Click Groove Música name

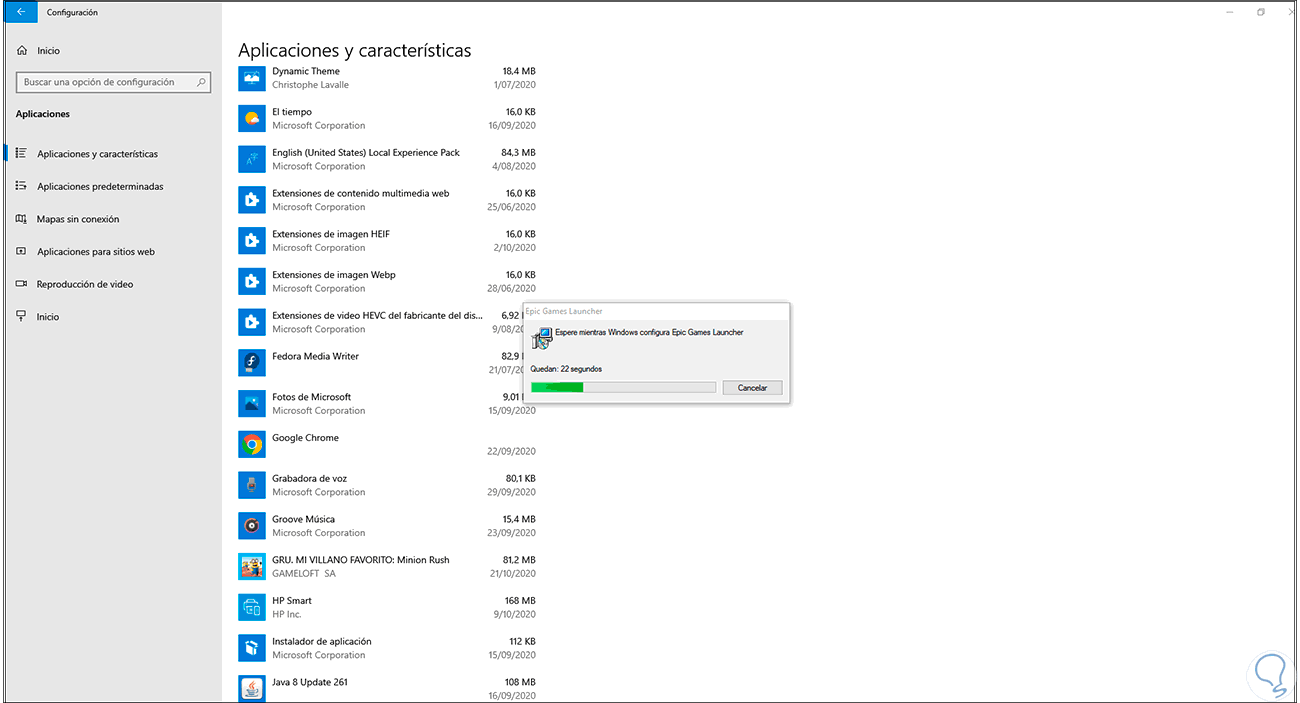pyautogui.click(x=304, y=519)
